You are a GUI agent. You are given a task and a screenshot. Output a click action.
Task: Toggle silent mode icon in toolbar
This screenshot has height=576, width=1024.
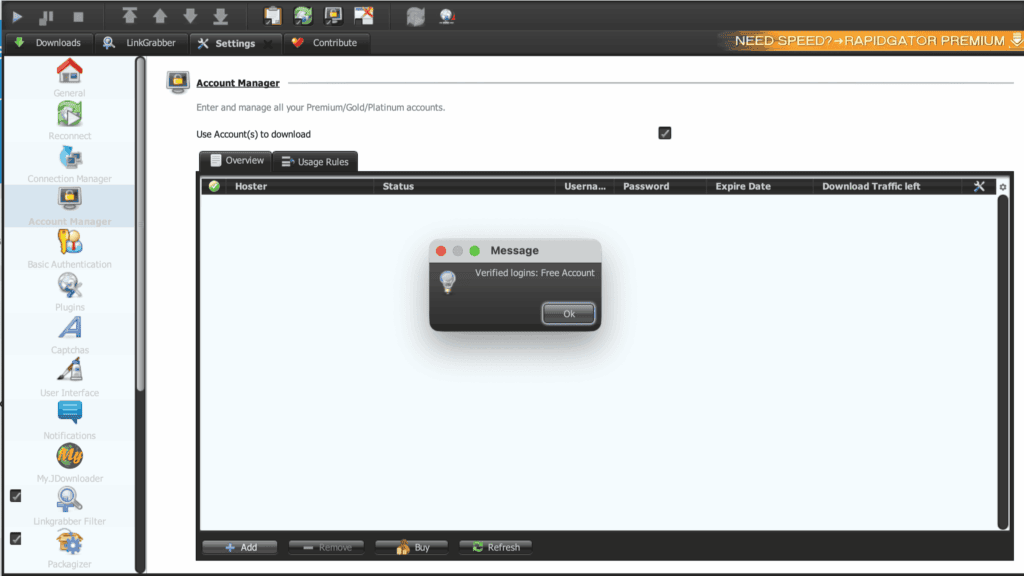(364, 16)
